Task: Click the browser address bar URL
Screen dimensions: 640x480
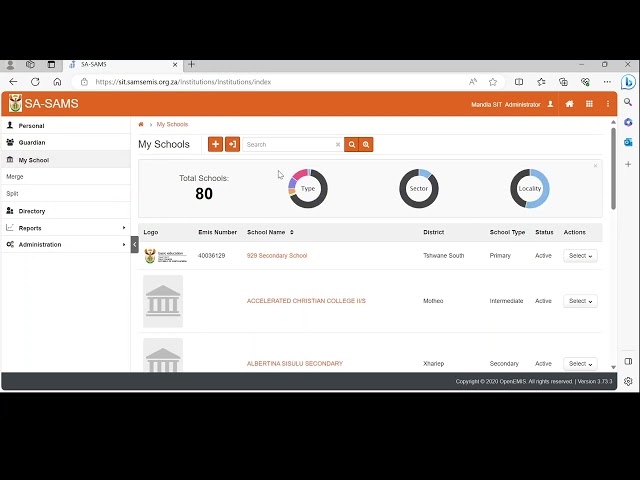Action: 183,82
